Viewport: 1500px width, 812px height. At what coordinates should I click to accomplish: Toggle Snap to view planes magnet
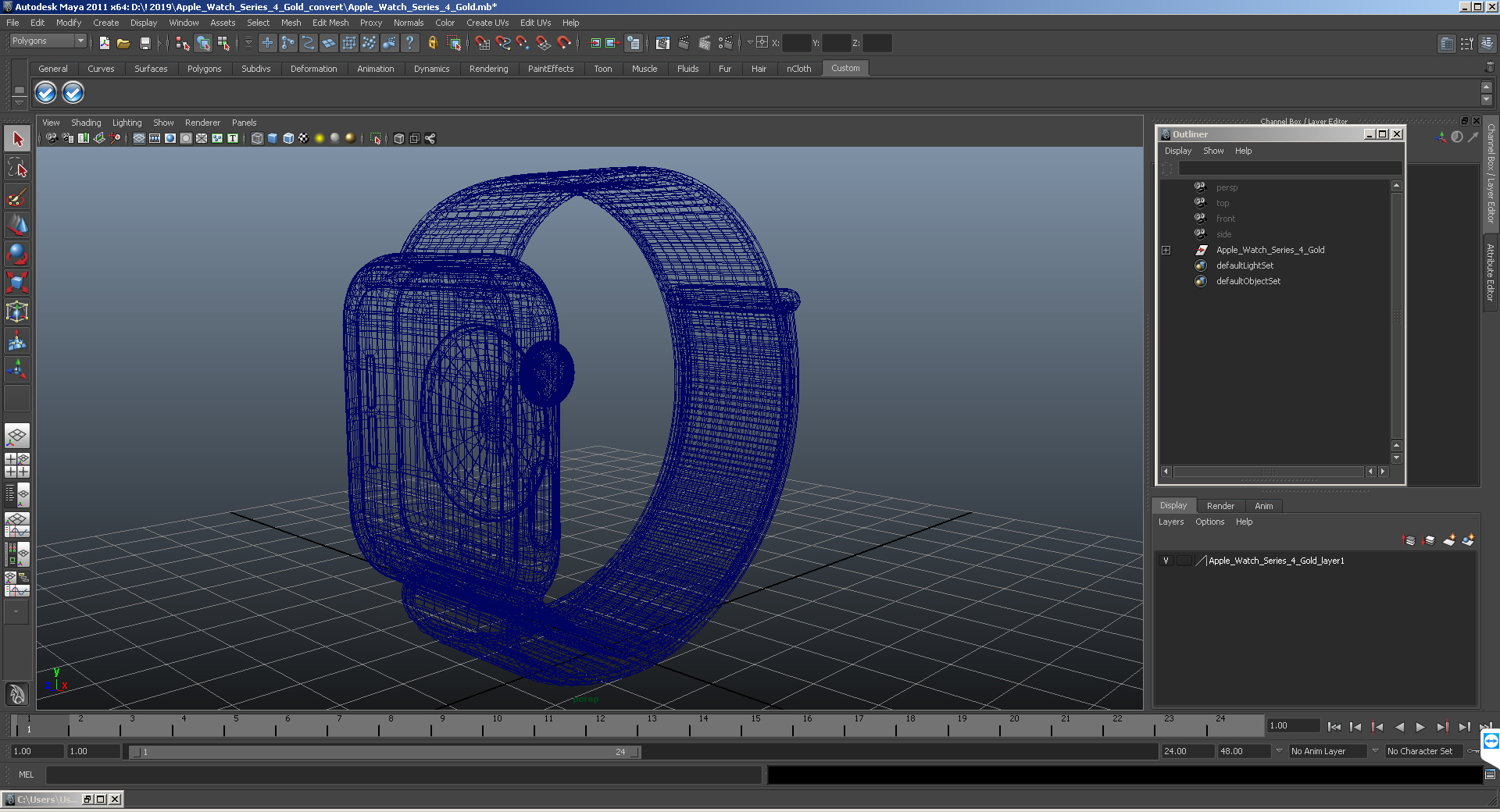(544, 43)
